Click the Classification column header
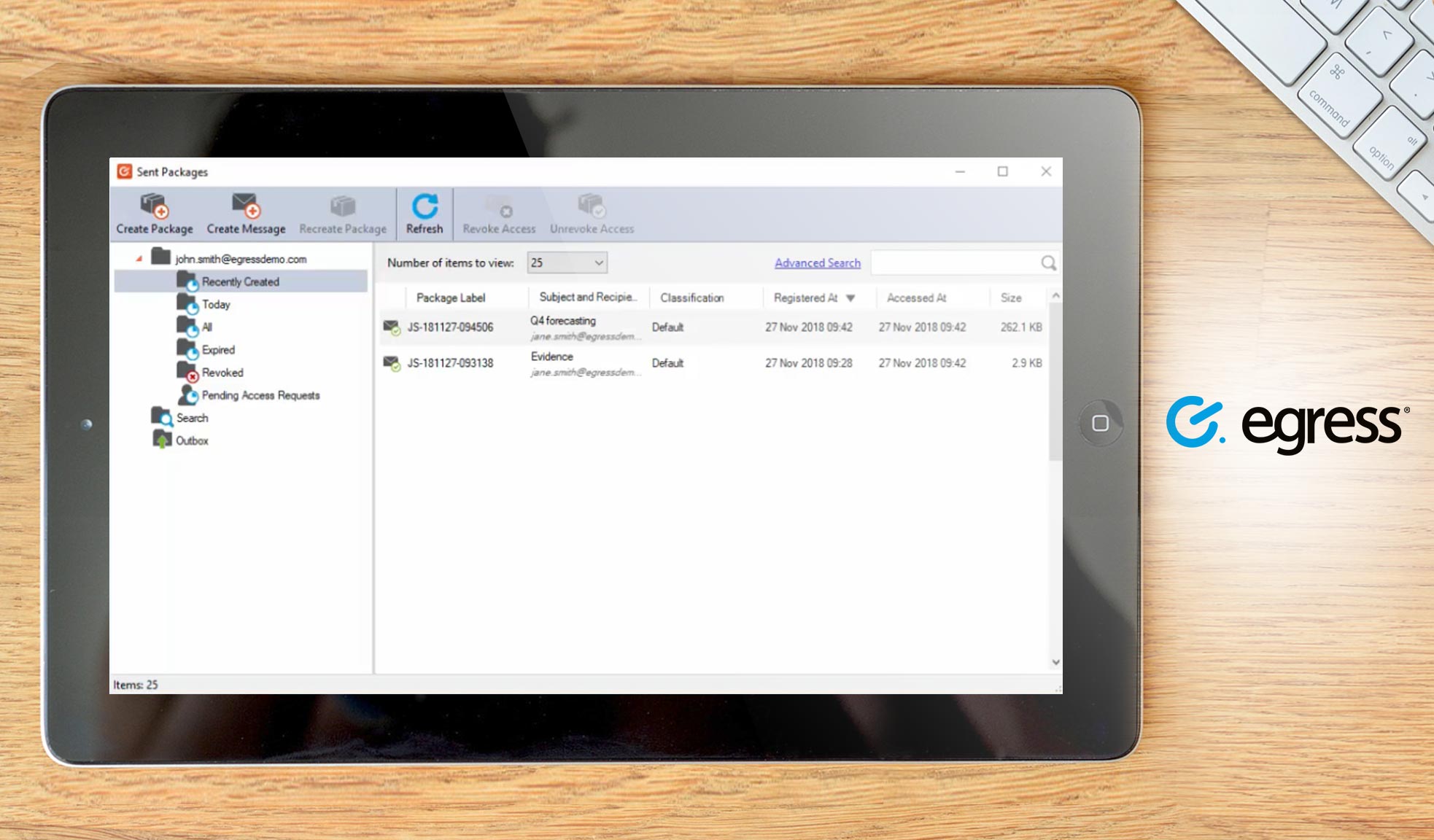 [691, 297]
